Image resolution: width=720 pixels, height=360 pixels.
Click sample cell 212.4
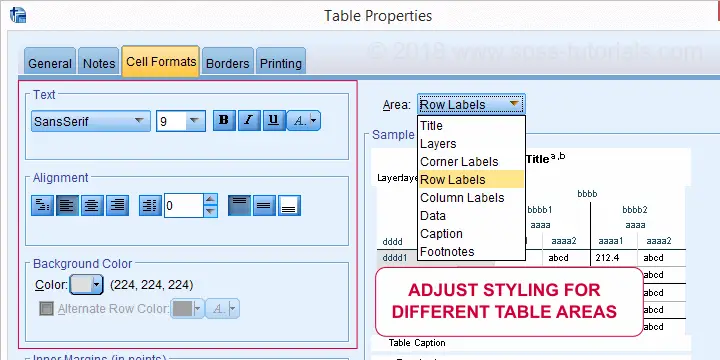coord(607,258)
